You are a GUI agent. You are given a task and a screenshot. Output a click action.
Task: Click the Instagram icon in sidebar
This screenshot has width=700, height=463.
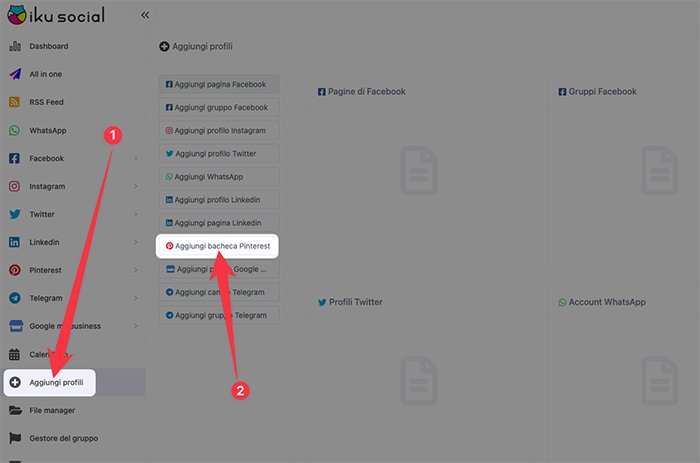coord(14,186)
